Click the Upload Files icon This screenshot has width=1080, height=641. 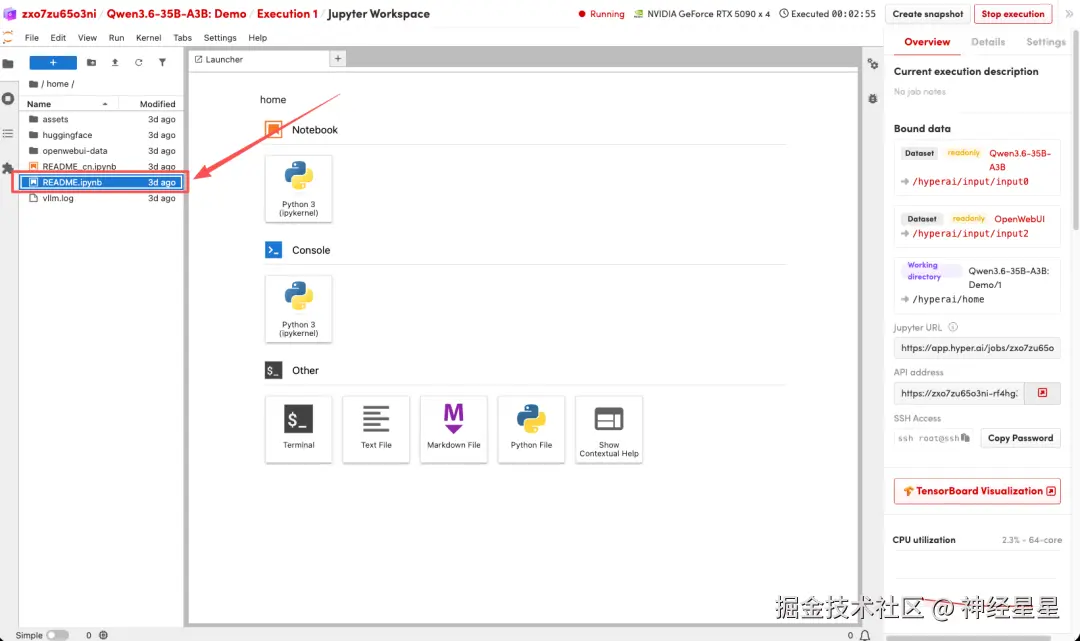(115, 63)
